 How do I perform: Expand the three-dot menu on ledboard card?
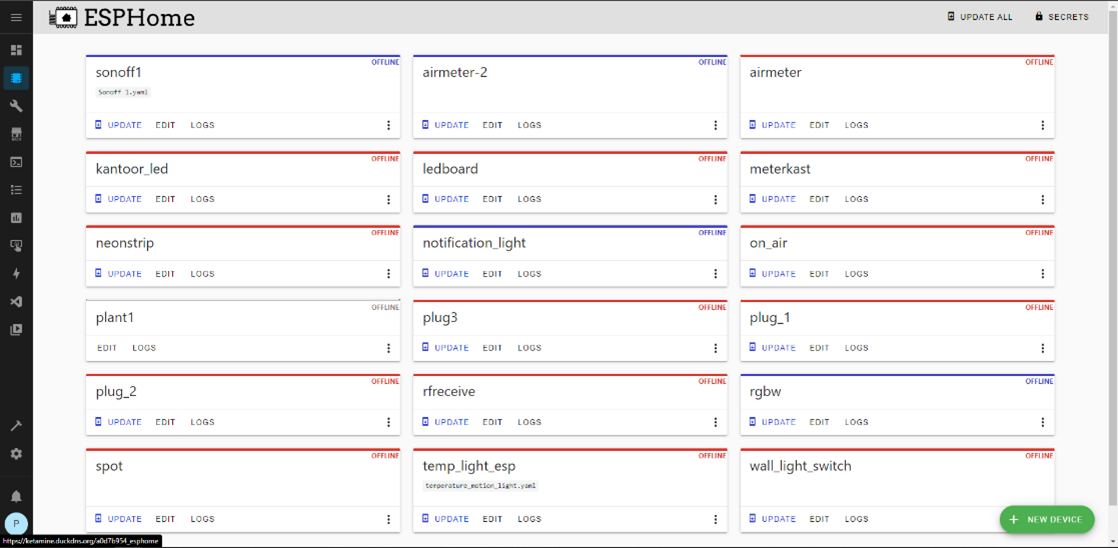716,199
